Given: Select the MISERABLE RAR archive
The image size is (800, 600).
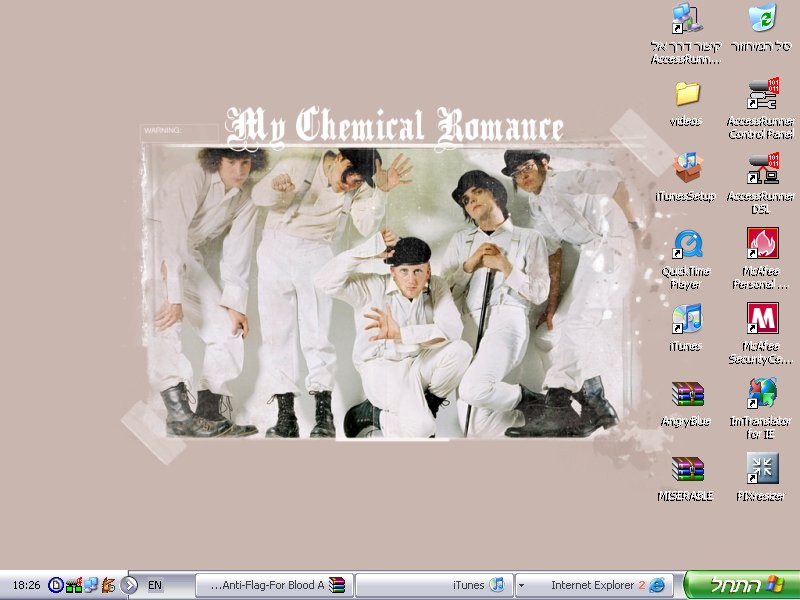Looking at the screenshot, I should click(x=687, y=469).
